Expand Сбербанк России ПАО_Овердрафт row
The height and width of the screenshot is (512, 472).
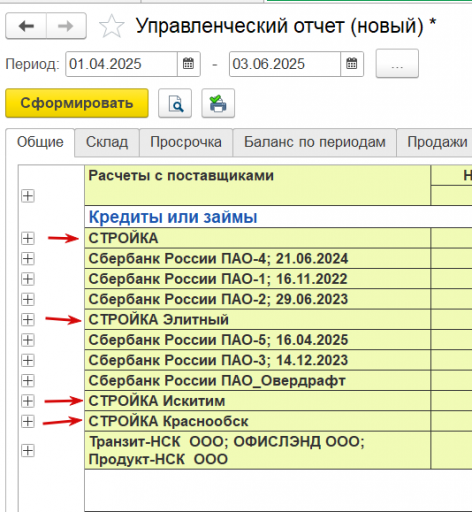click(28, 381)
